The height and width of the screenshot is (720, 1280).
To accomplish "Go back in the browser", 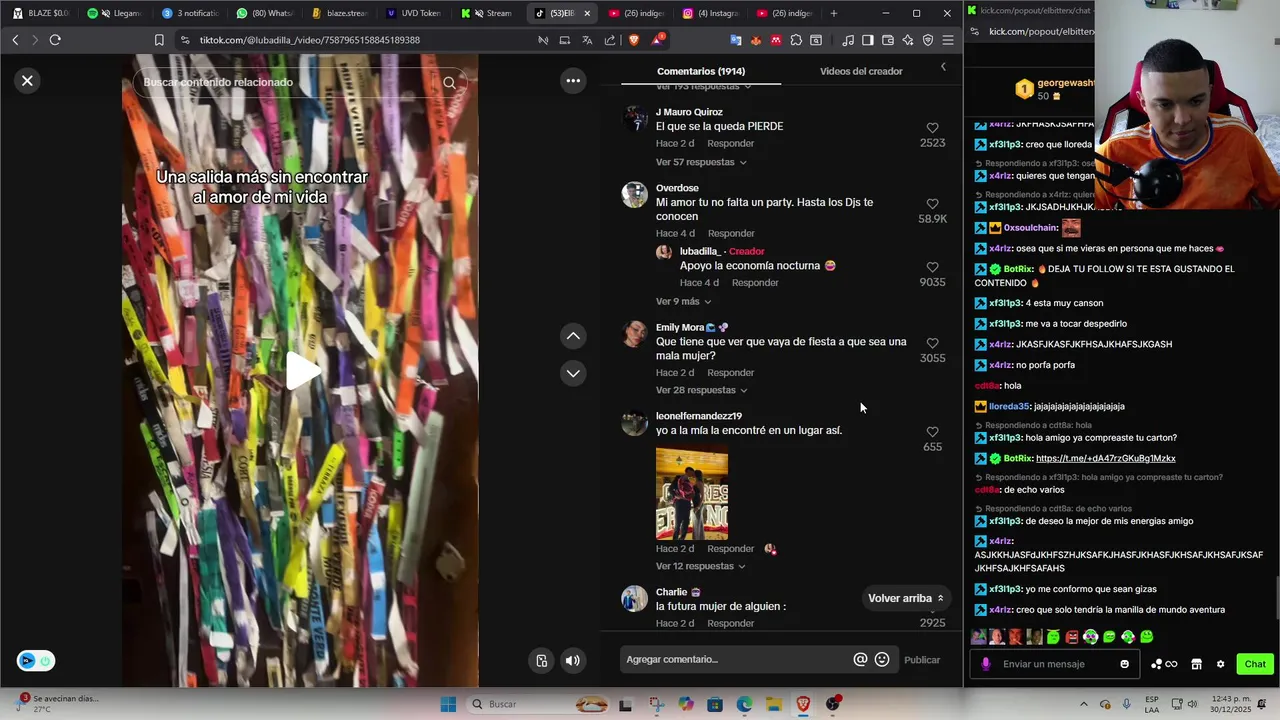I will (x=15, y=40).
